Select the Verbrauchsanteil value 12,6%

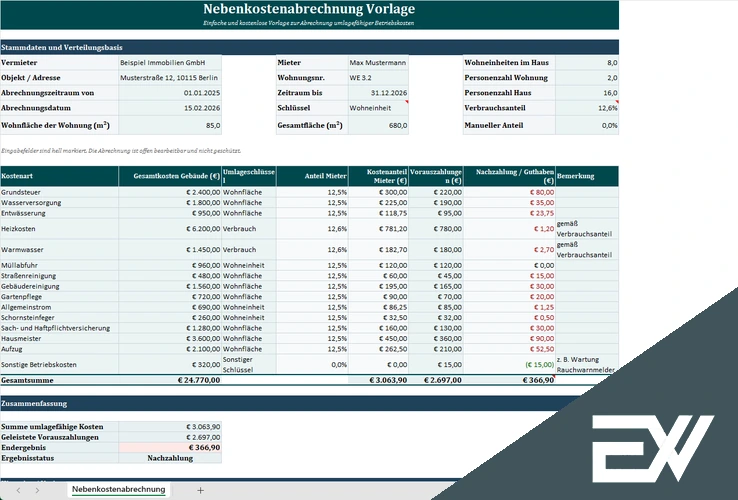coord(587,108)
